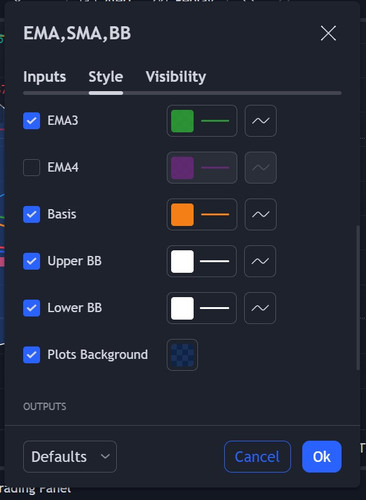Pick the orange Basis color swatch

[x=182, y=214]
